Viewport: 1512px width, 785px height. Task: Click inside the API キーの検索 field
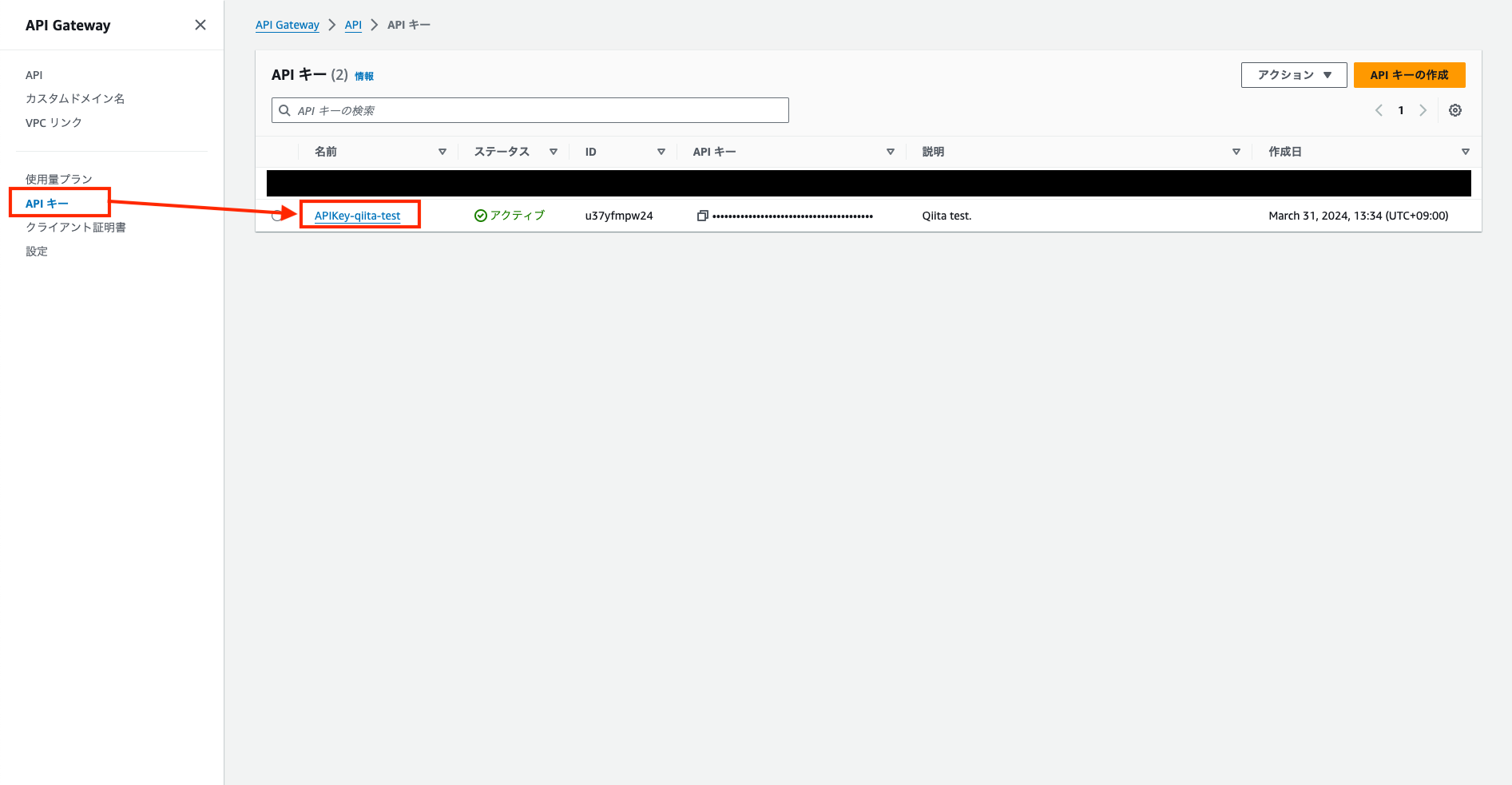coord(530,110)
